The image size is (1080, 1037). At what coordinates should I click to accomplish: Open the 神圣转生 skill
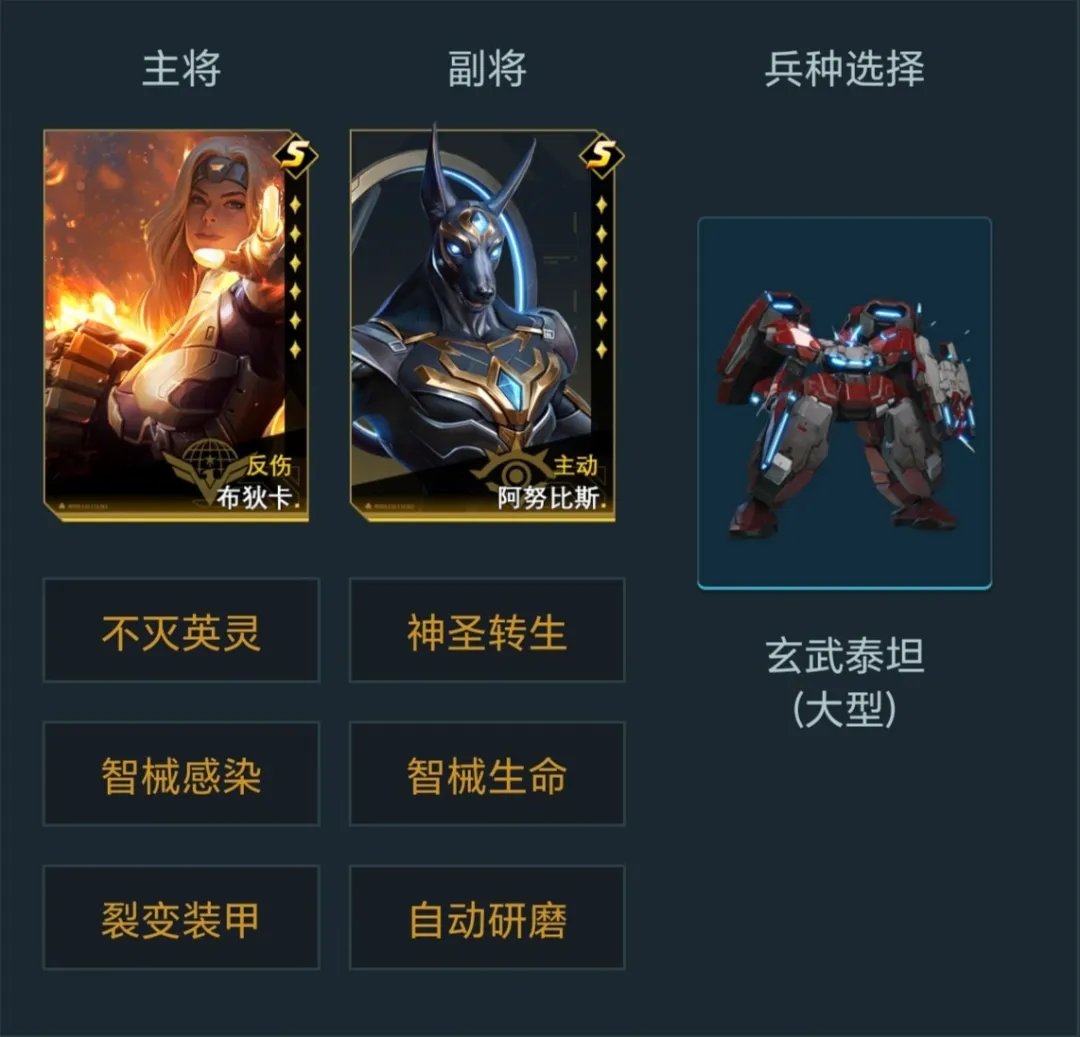[x=487, y=630]
